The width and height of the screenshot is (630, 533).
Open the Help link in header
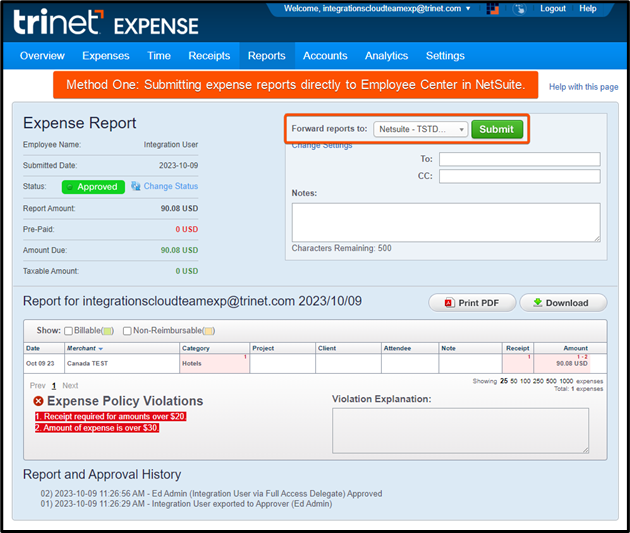click(587, 8)
